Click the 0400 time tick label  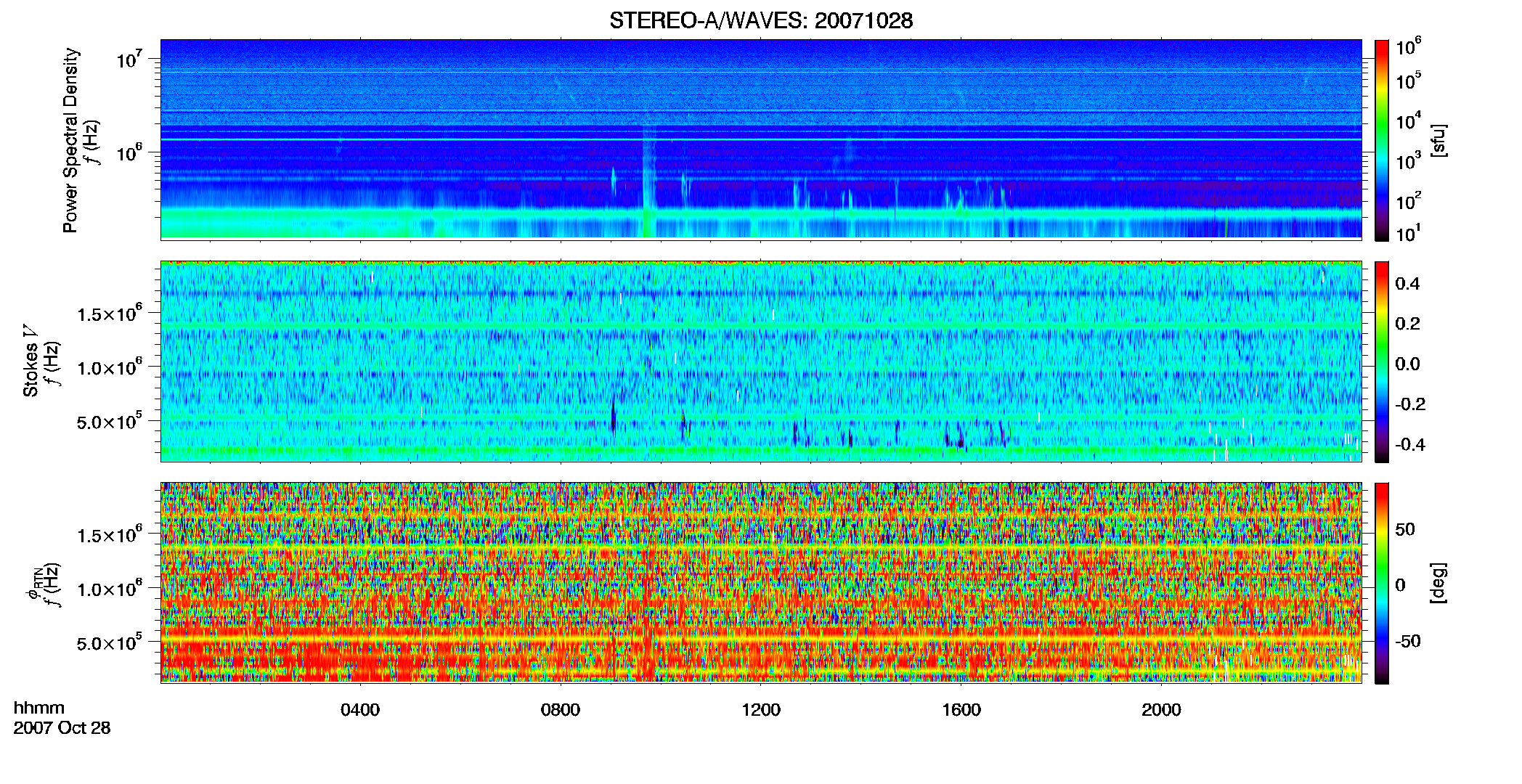point(360,710)
